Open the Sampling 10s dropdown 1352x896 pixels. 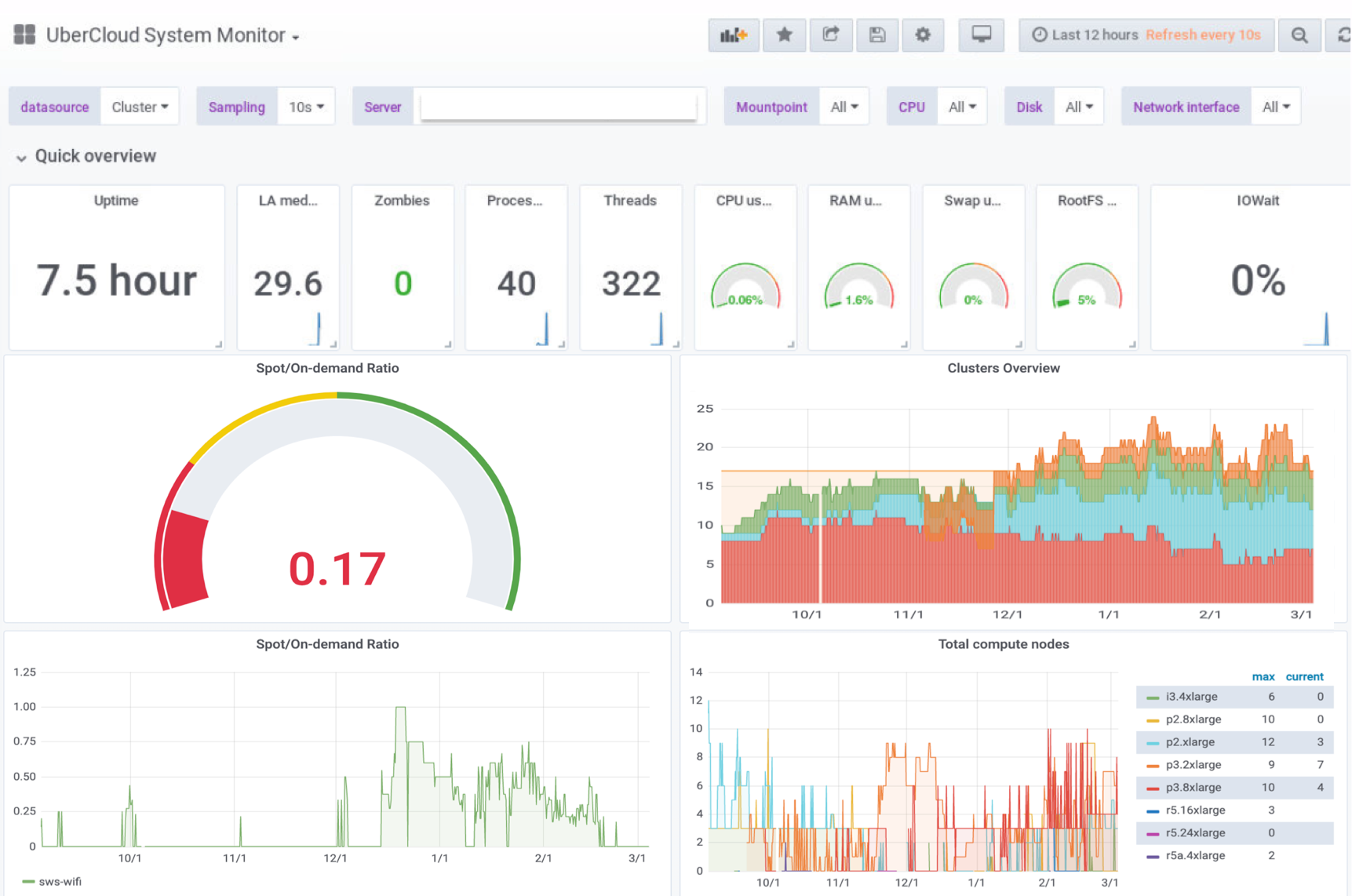tap(306, 107)
